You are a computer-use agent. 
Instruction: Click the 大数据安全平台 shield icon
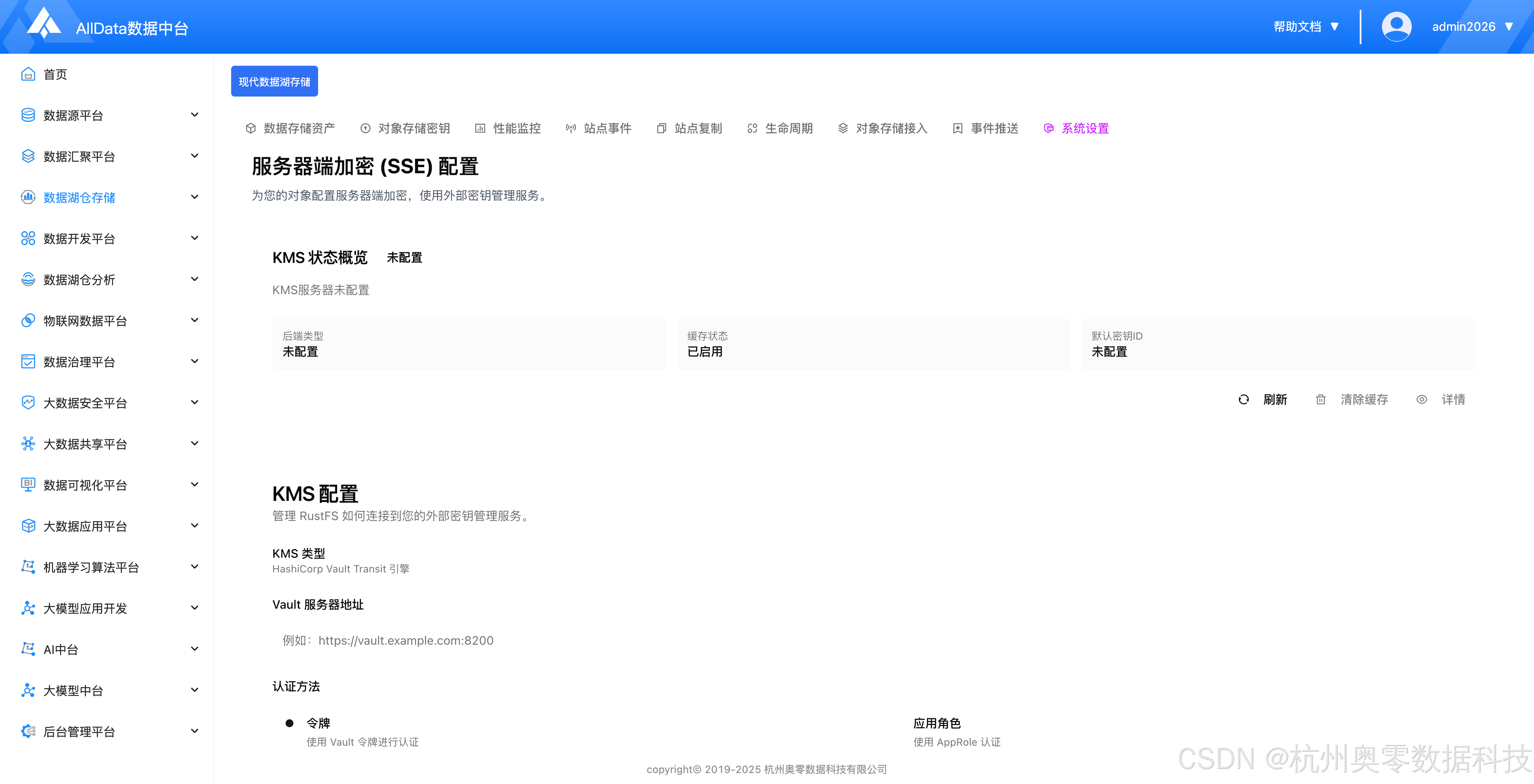[x=28, y=402]
